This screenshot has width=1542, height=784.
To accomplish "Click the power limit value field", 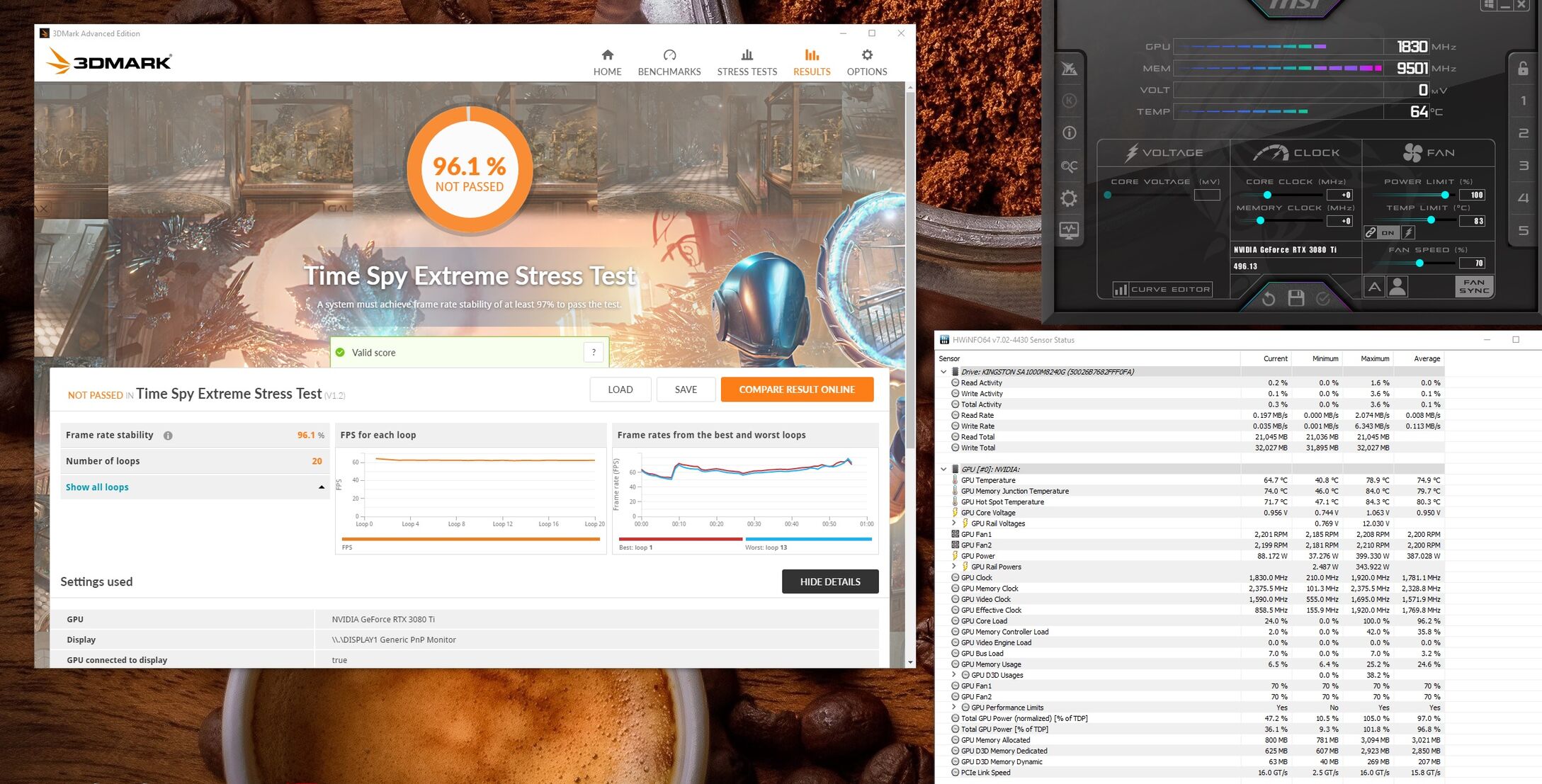I will pyautogui.click(x=1473, y=195).
